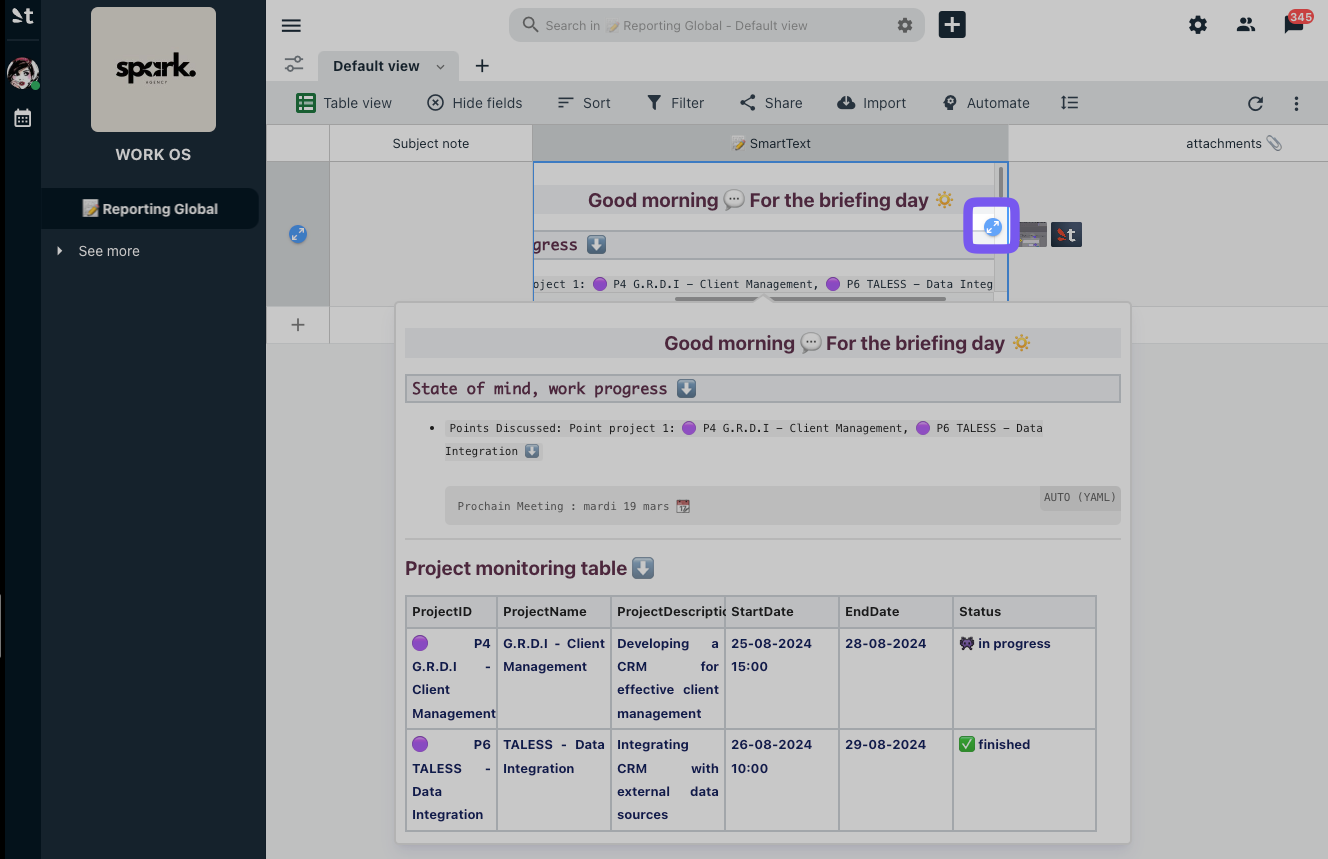Click the Share button in toolbar
This screenshot has width=1328, height=859.
click(x=771, y=103)
